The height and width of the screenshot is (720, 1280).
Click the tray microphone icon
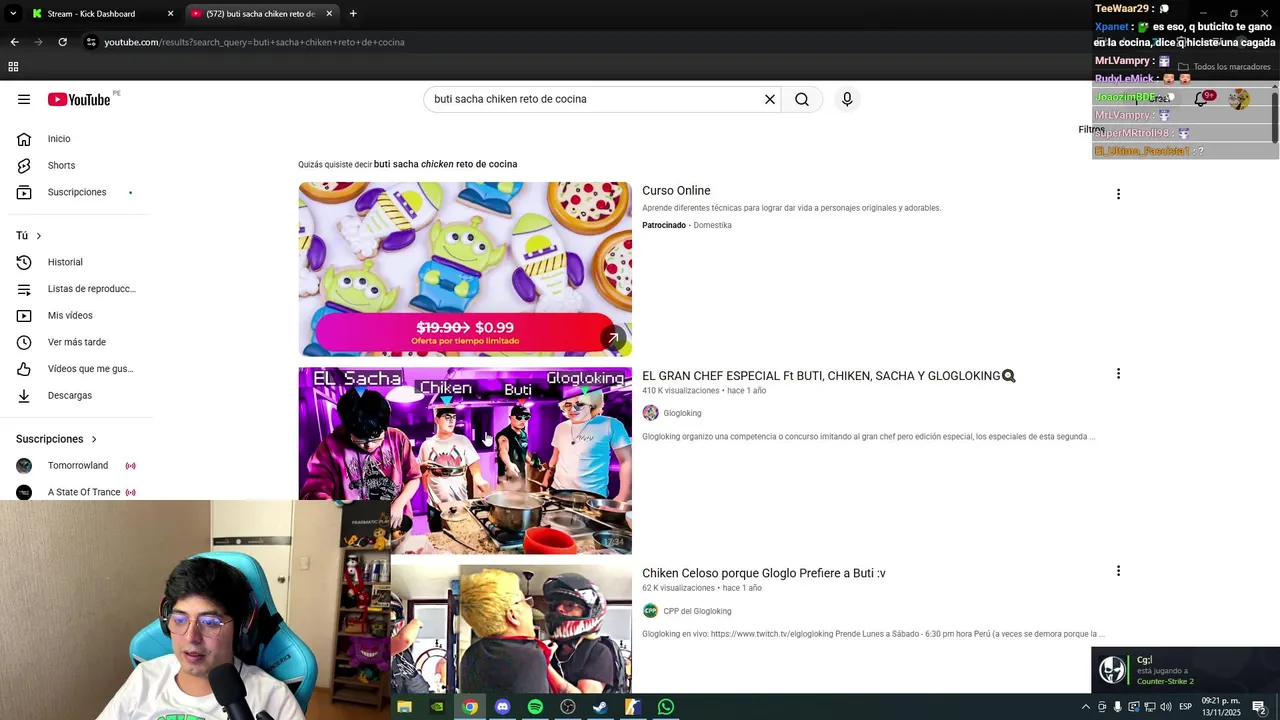click(1117, 707)
